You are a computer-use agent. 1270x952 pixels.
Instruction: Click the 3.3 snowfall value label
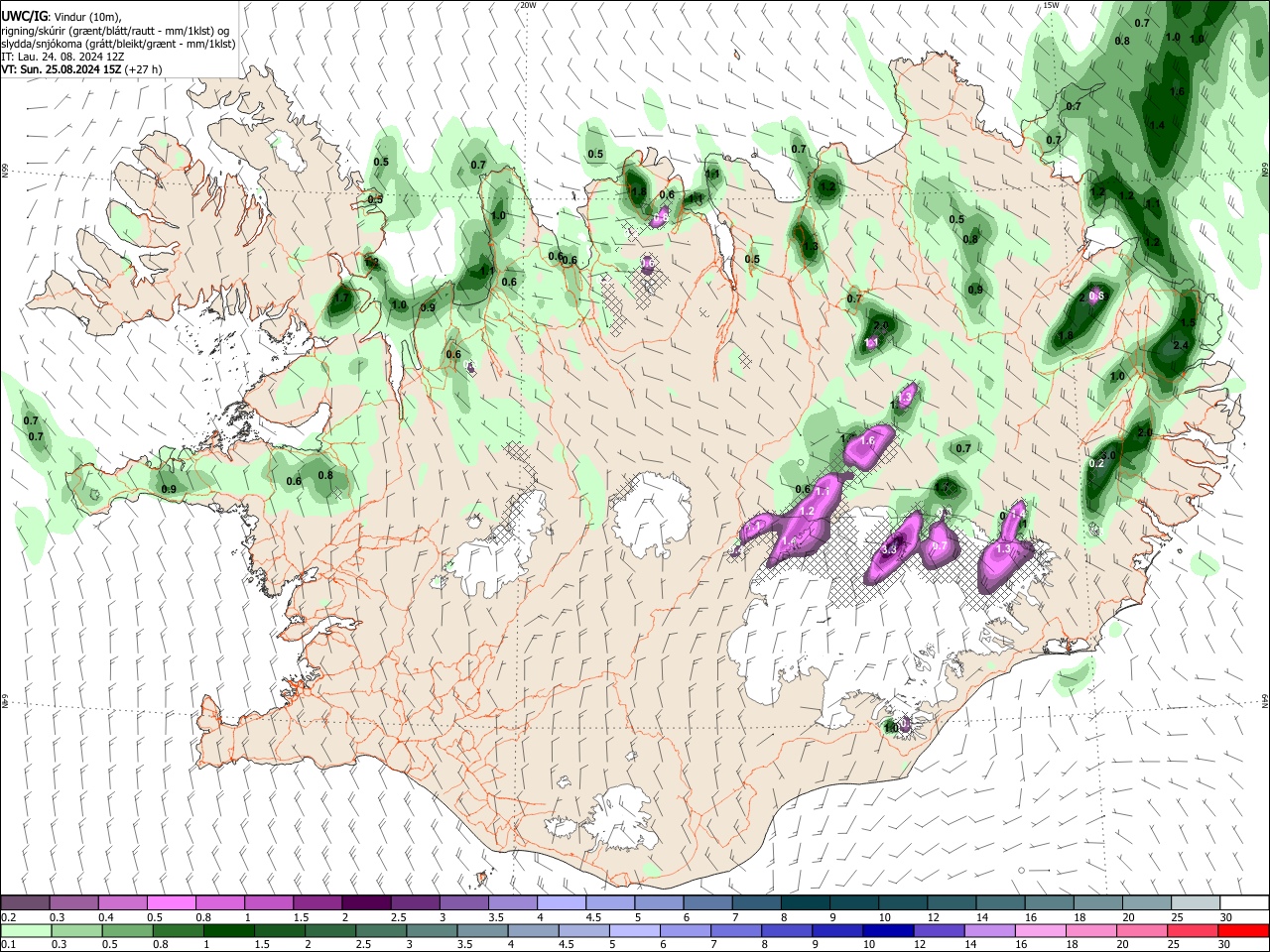(890, 549)
